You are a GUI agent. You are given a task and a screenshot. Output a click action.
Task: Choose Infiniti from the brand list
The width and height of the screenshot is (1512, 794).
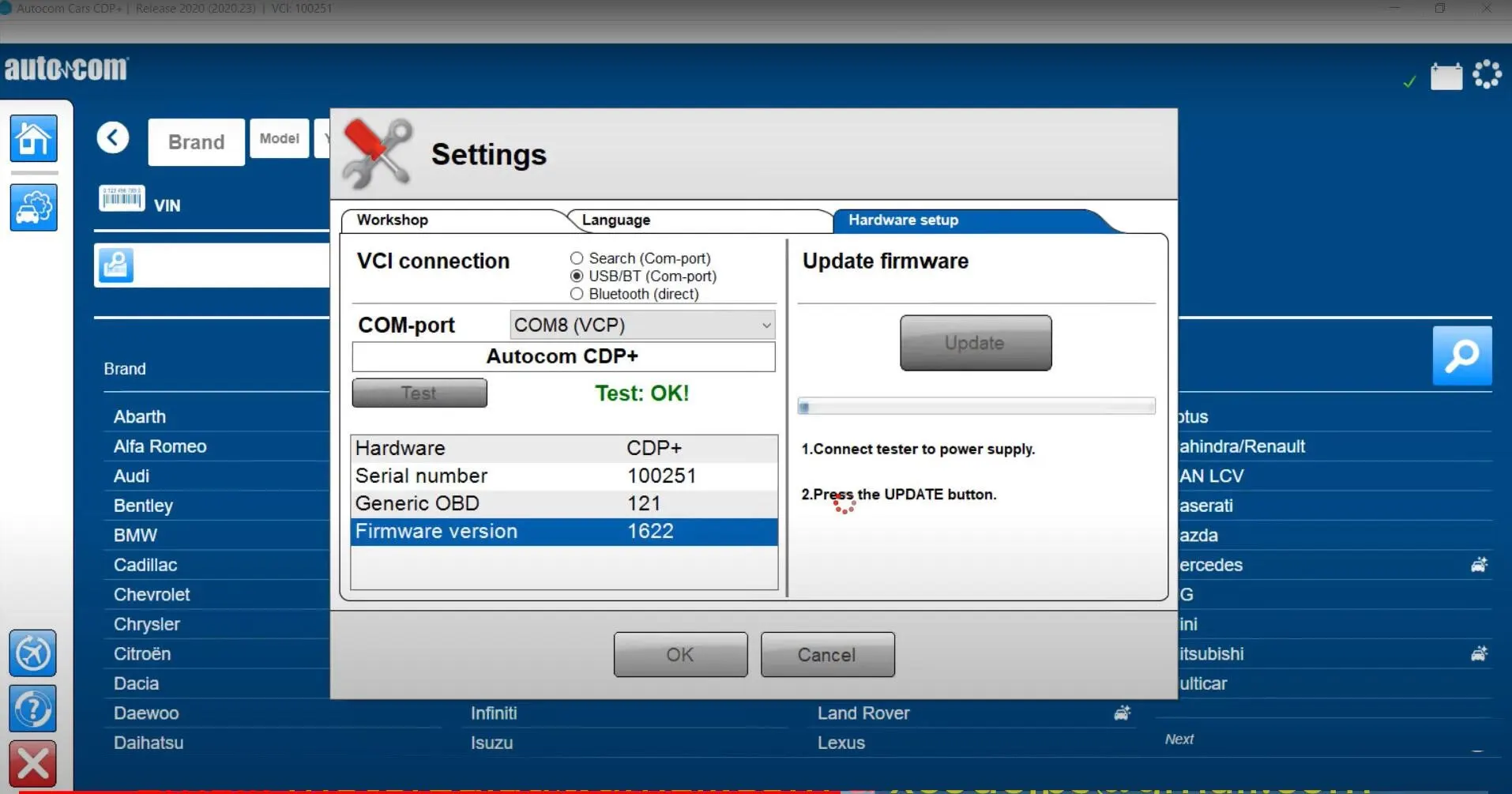click(494, 713)
